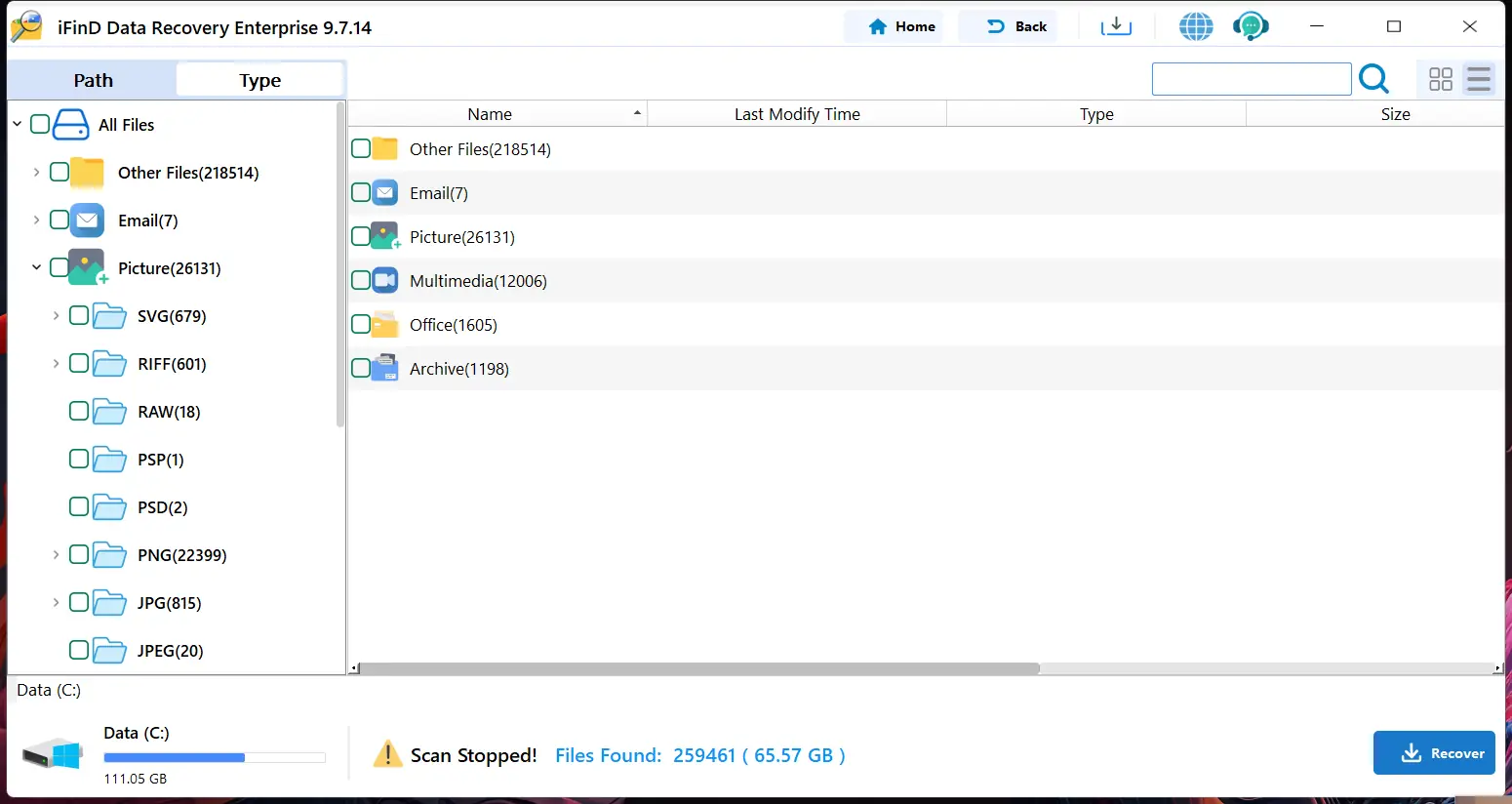
Task: Click the file list horizontal scrollbar
Action: [698, 668]
